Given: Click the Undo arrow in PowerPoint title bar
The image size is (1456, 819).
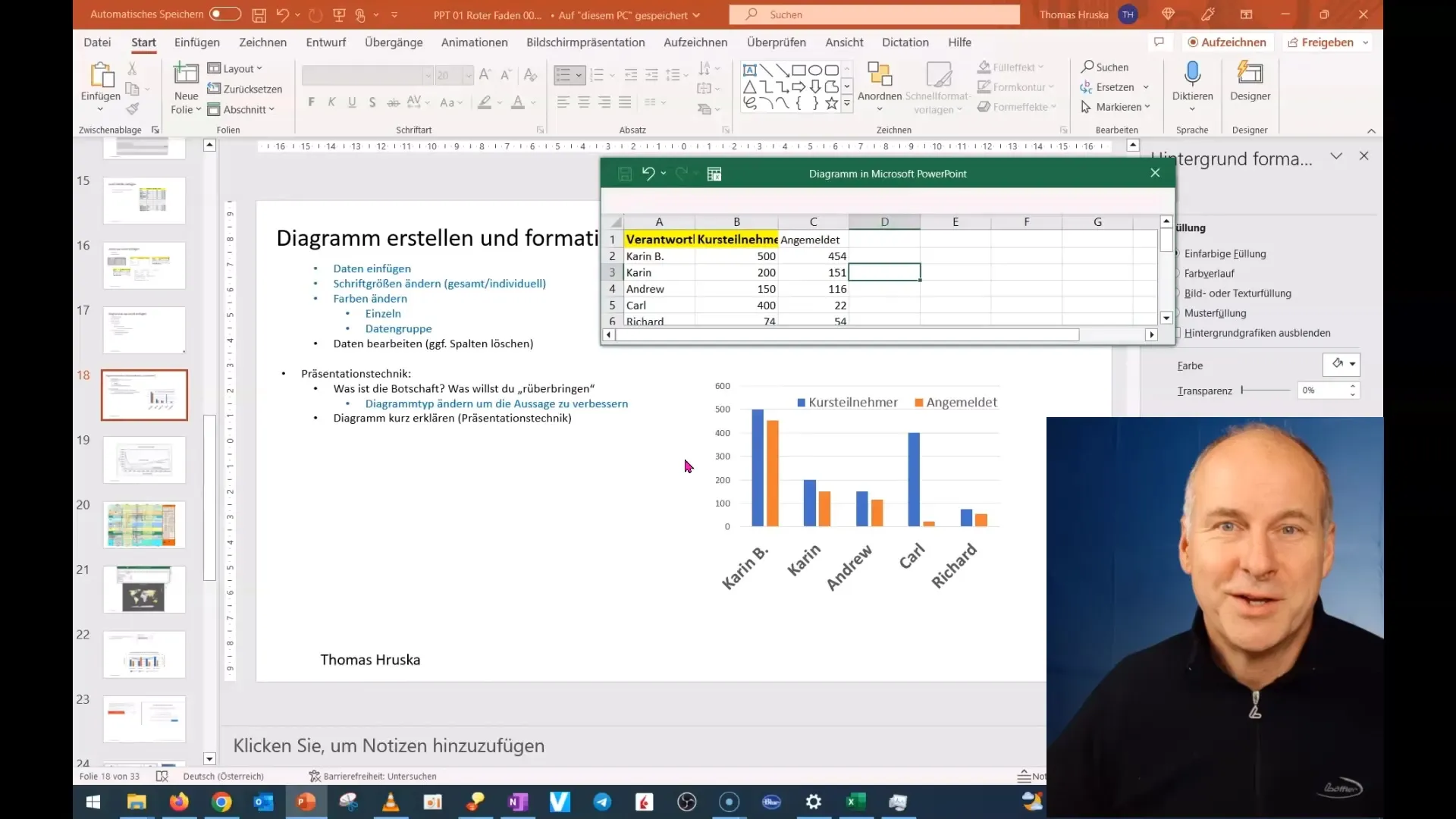Looking at the screenshot, I should [282, 14].
